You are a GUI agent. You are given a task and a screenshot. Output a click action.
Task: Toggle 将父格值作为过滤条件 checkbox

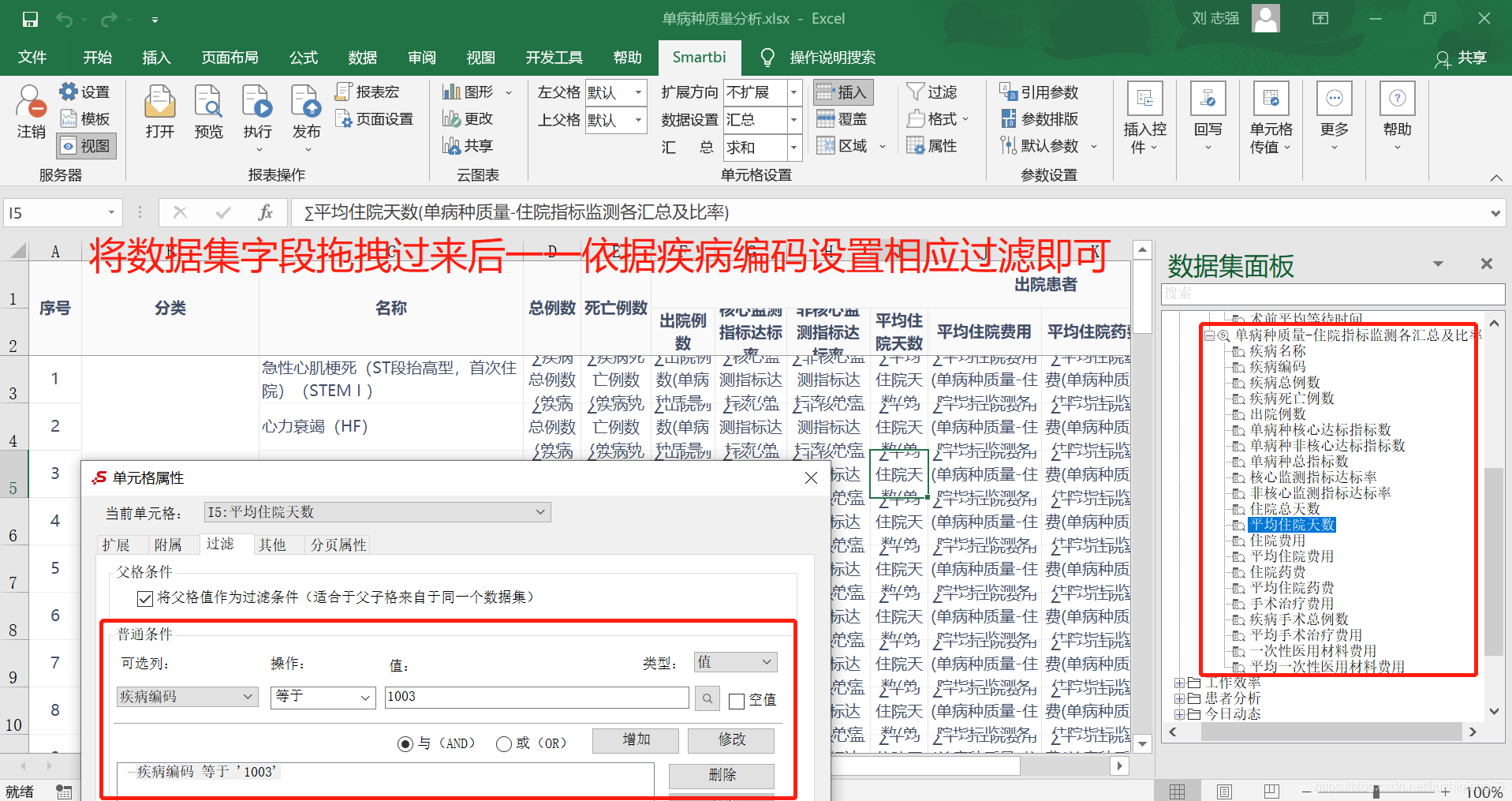click(x=145, y=599)
